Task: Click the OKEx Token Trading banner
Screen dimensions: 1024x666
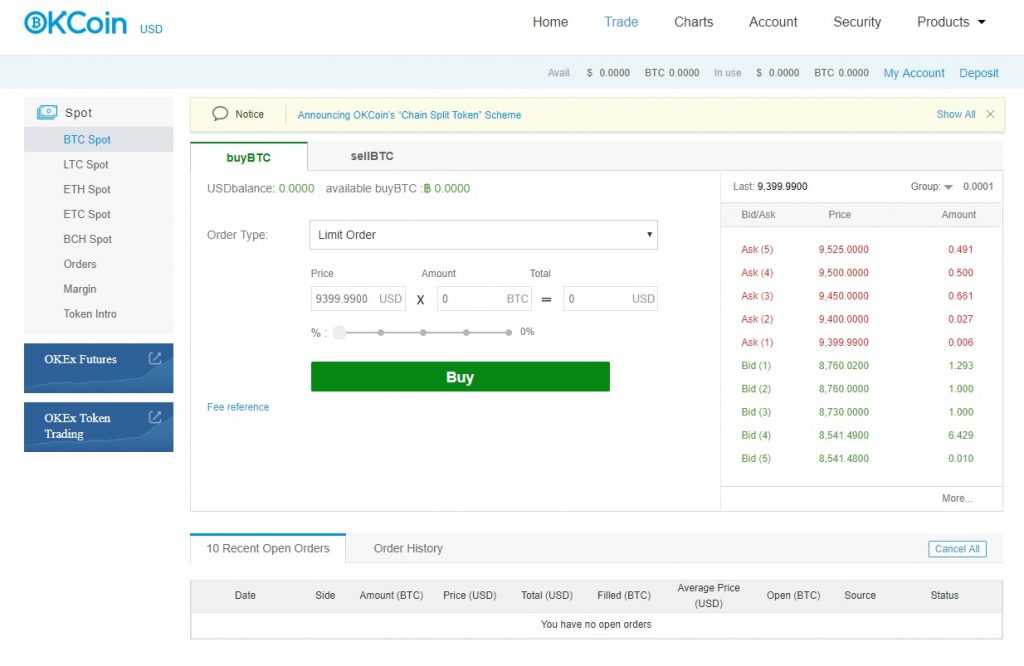Action: tap(99, 427)
